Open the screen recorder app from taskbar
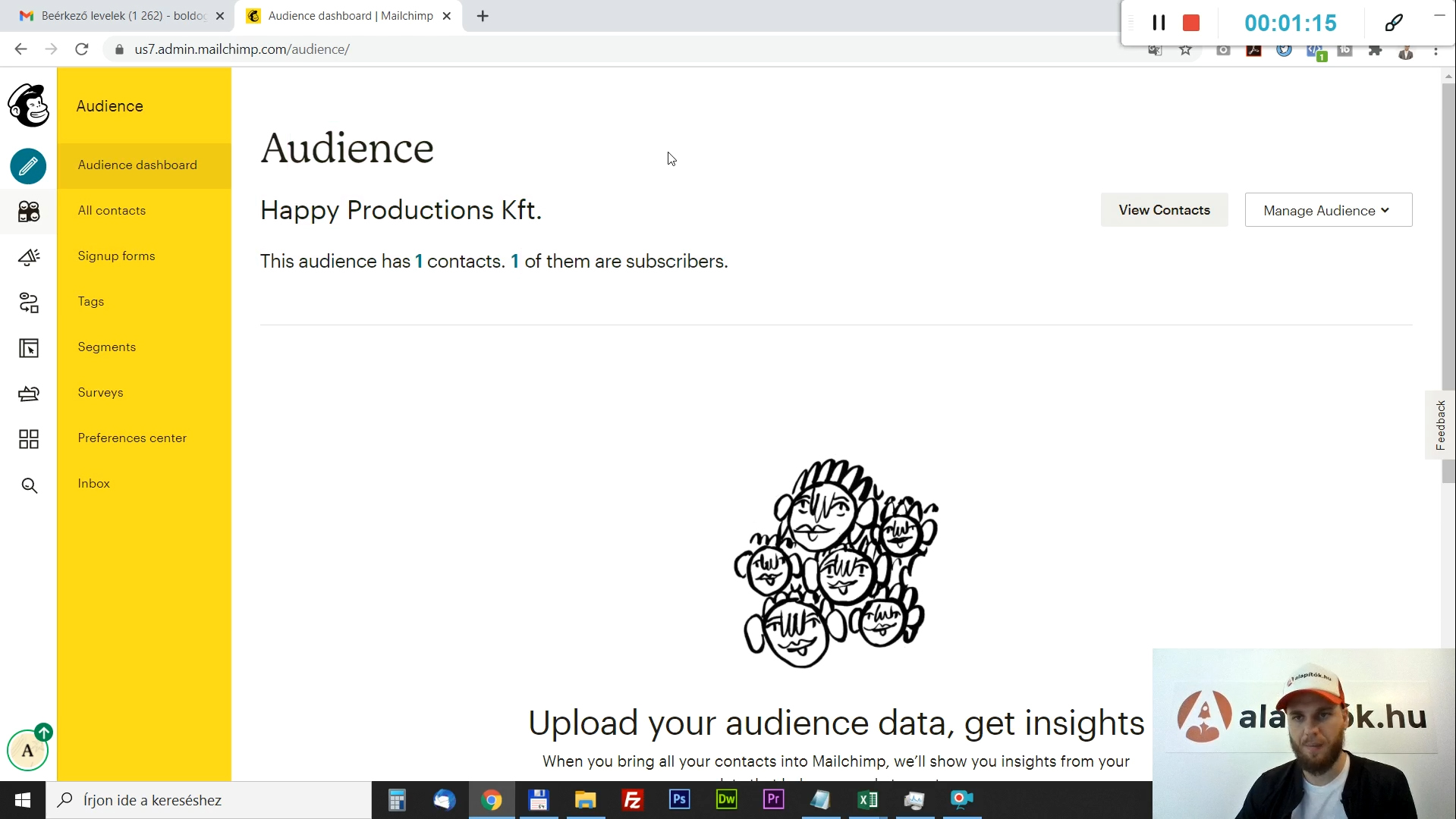Image resolution: width=1456 pixels, height=819 pixels. [961, 800]
